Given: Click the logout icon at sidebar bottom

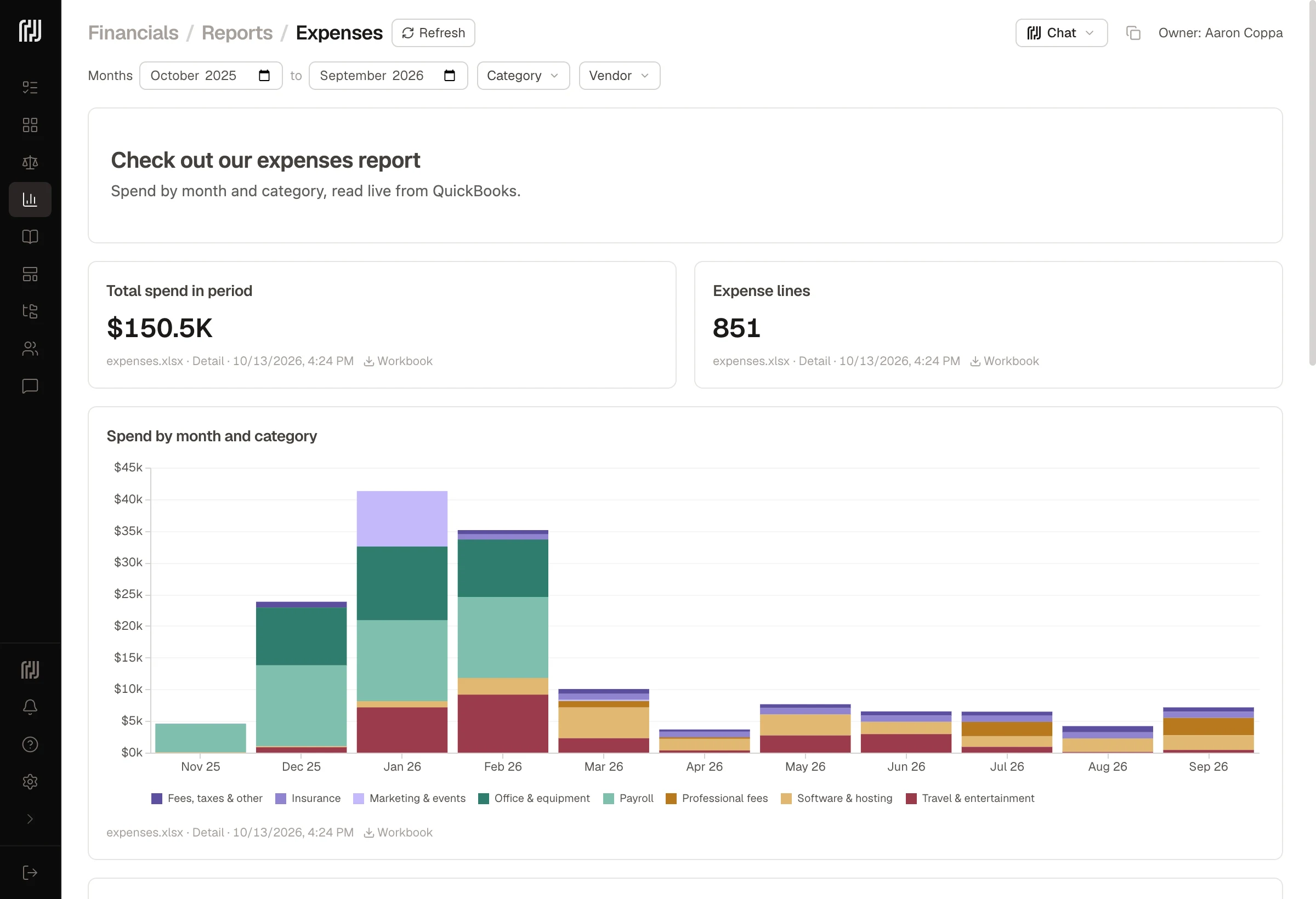Looking at the screenshot, I should click(30, 872).
